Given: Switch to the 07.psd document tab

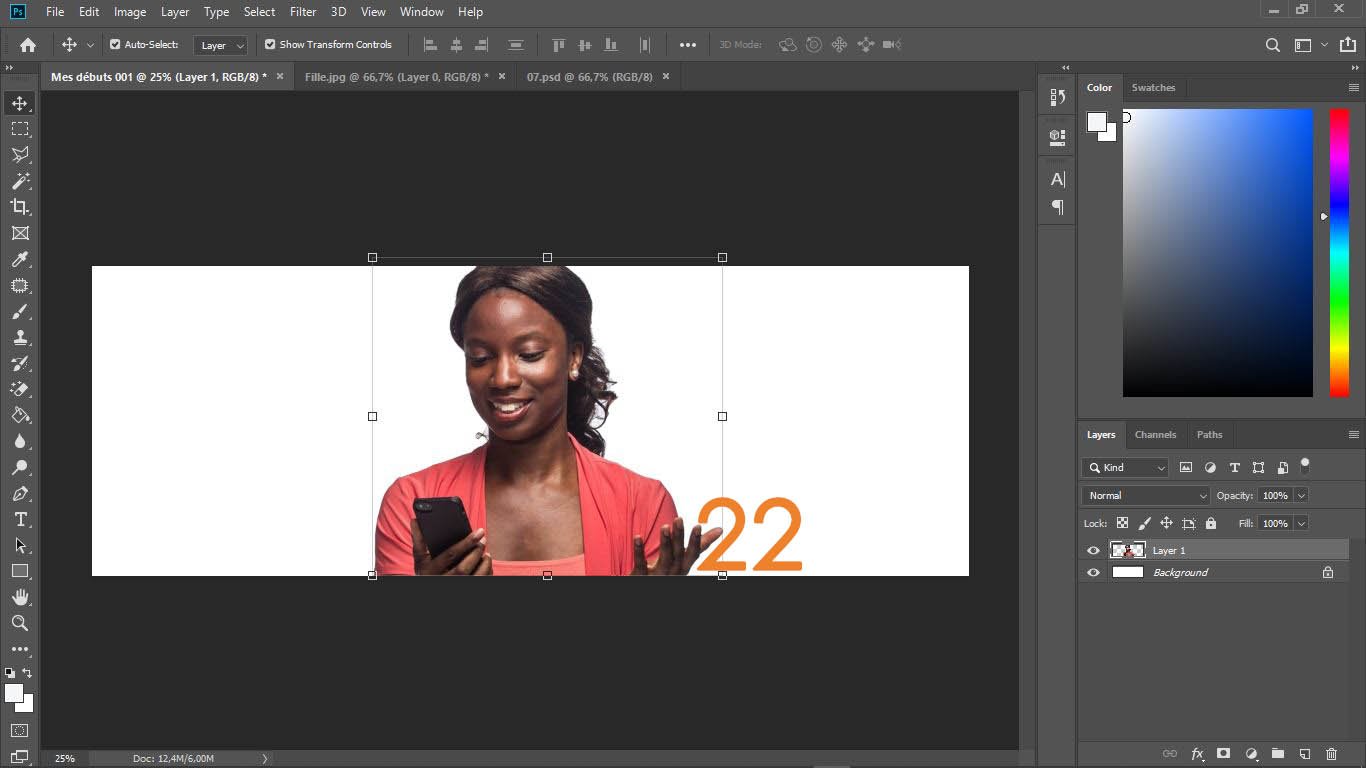Looking at the screenshot, I should tap(589, 77).
